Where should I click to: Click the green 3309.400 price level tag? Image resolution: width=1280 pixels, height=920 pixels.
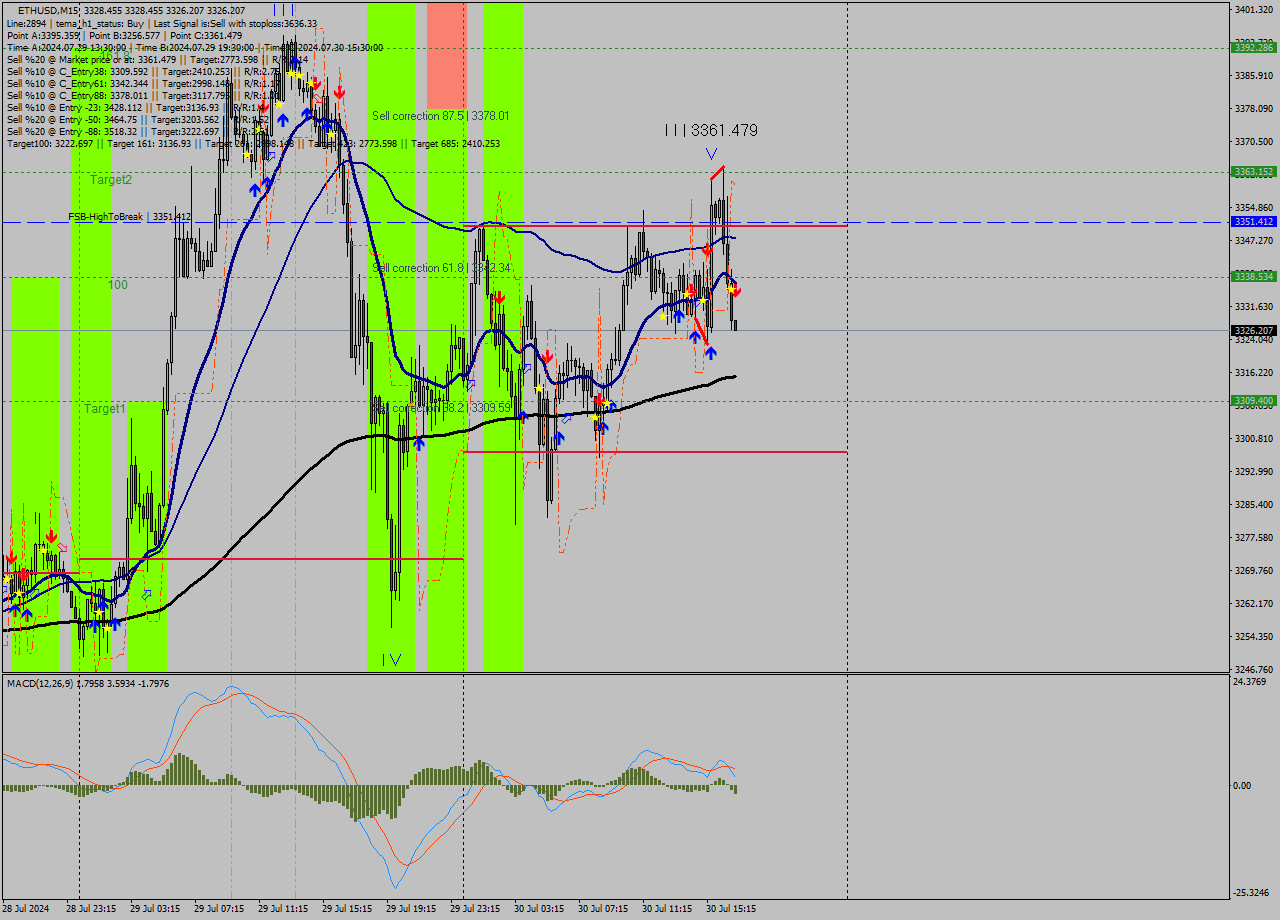1253,401
